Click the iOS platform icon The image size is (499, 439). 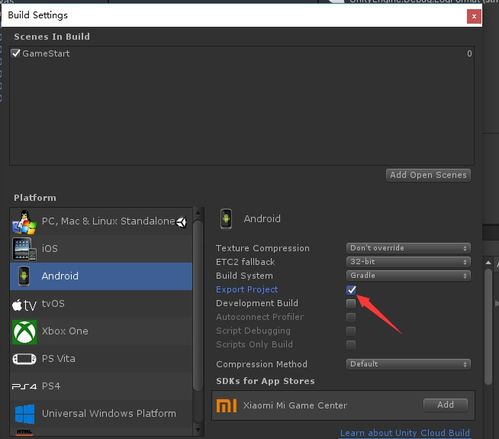pos(24,249)
